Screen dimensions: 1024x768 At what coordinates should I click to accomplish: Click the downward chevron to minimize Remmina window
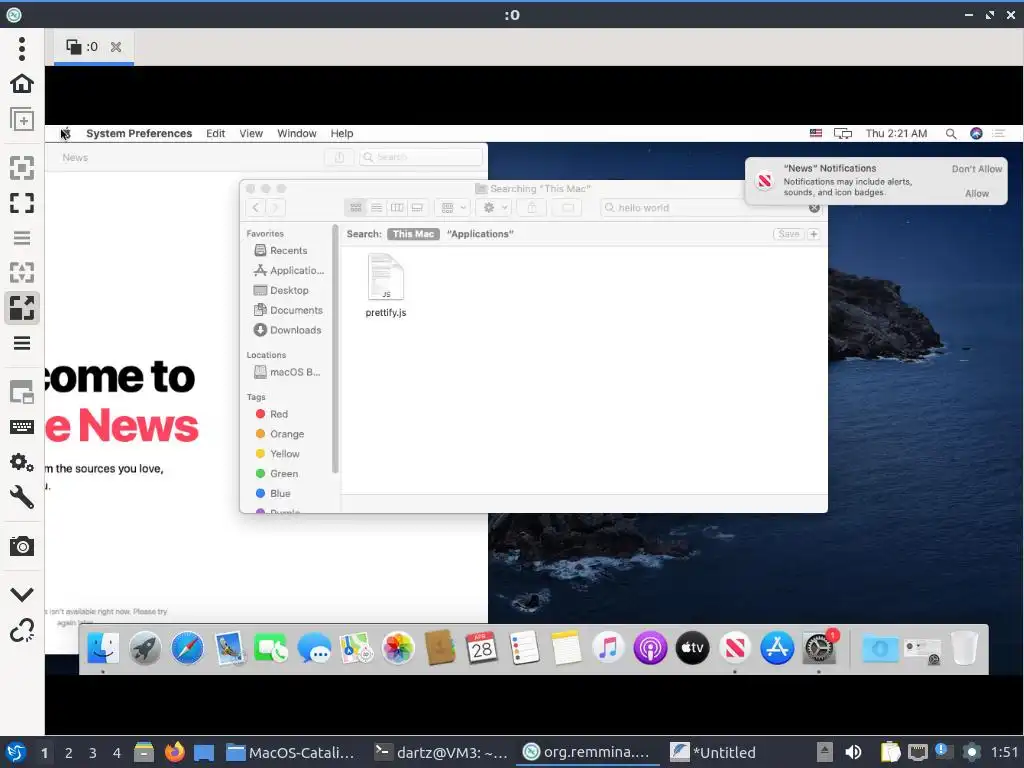(x=22, y=594)
